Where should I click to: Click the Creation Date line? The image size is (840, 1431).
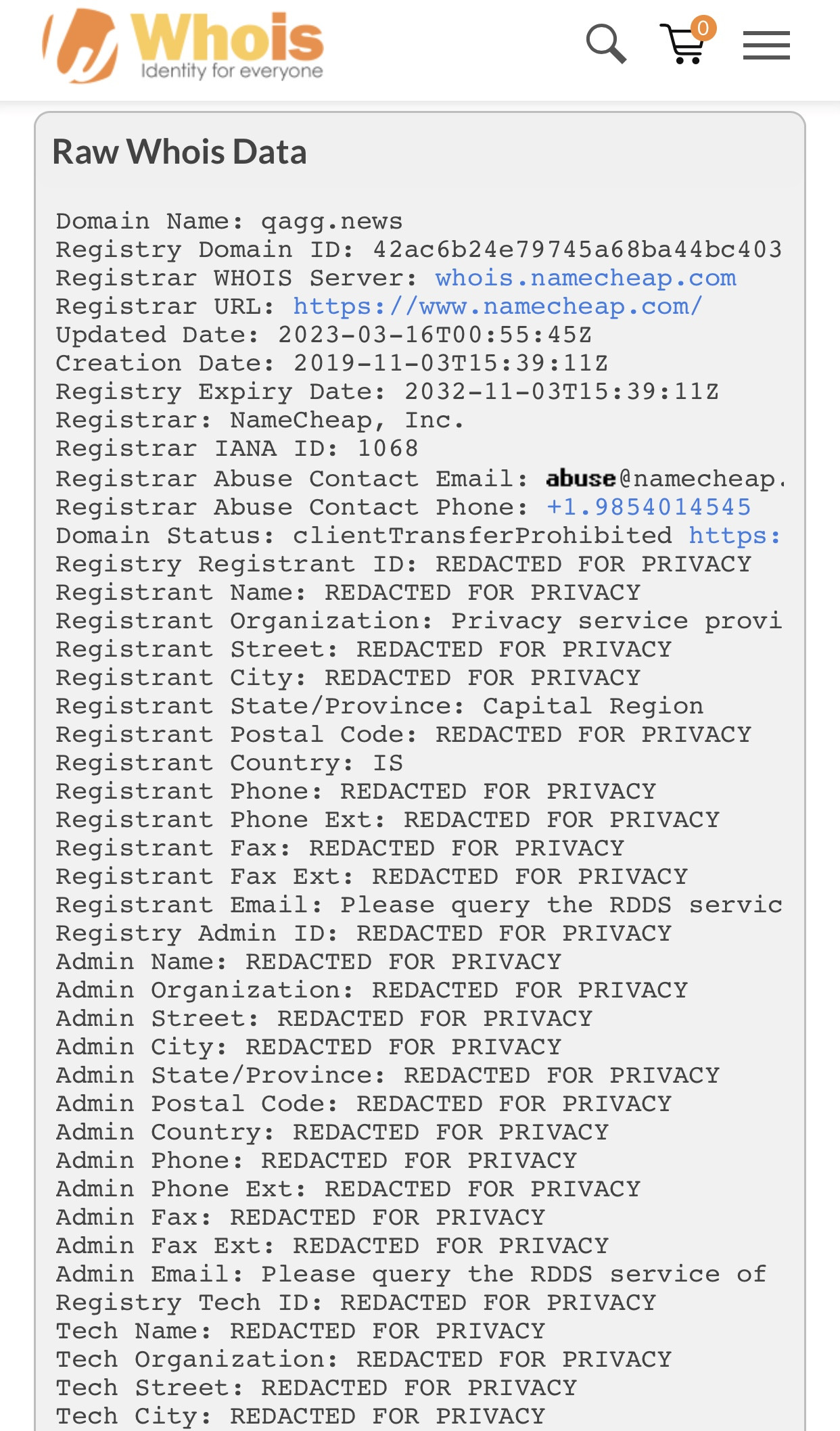(x=331, y=363)
